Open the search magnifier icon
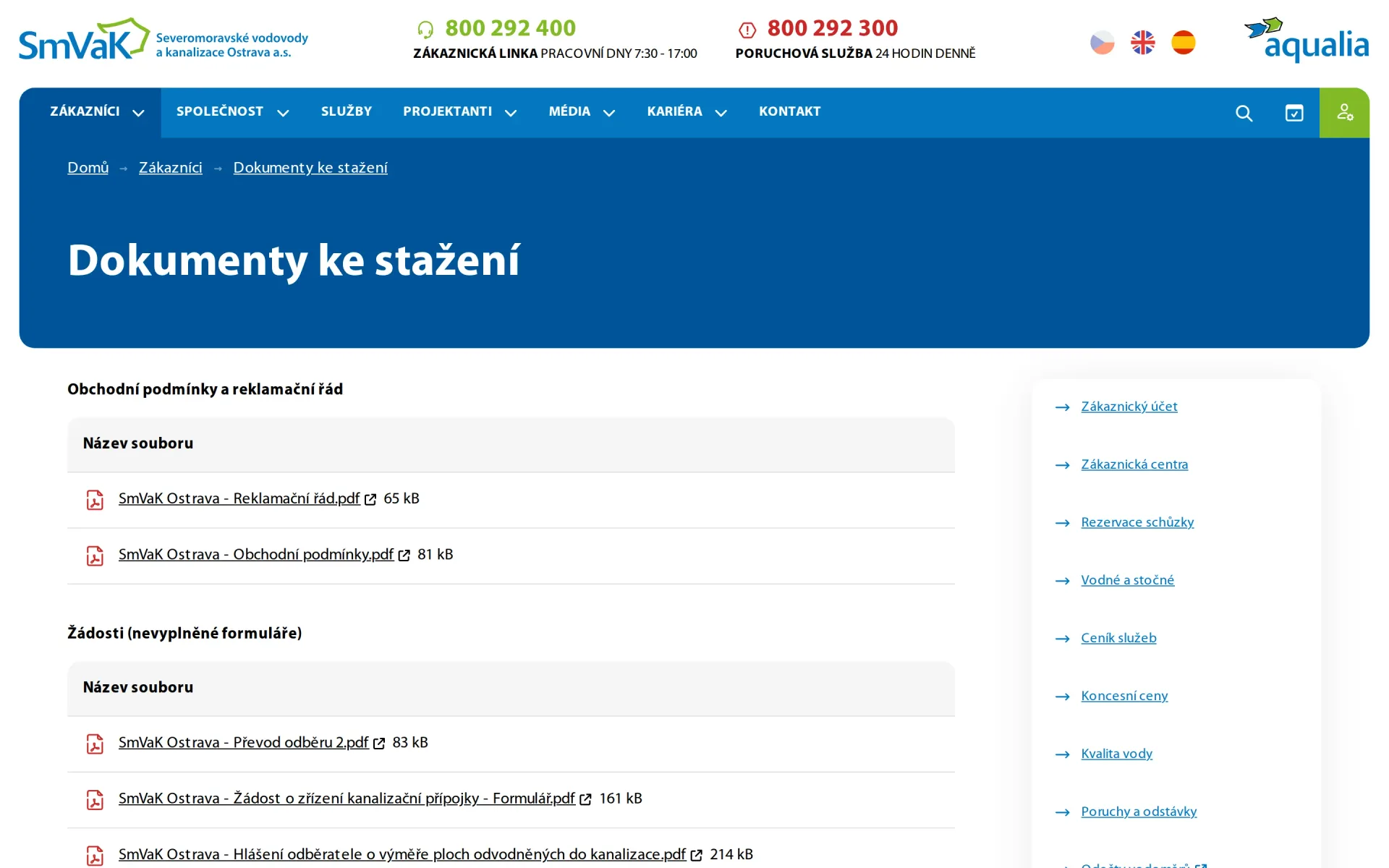This screenshot has height=868, width=1389. pos(1244,113)
